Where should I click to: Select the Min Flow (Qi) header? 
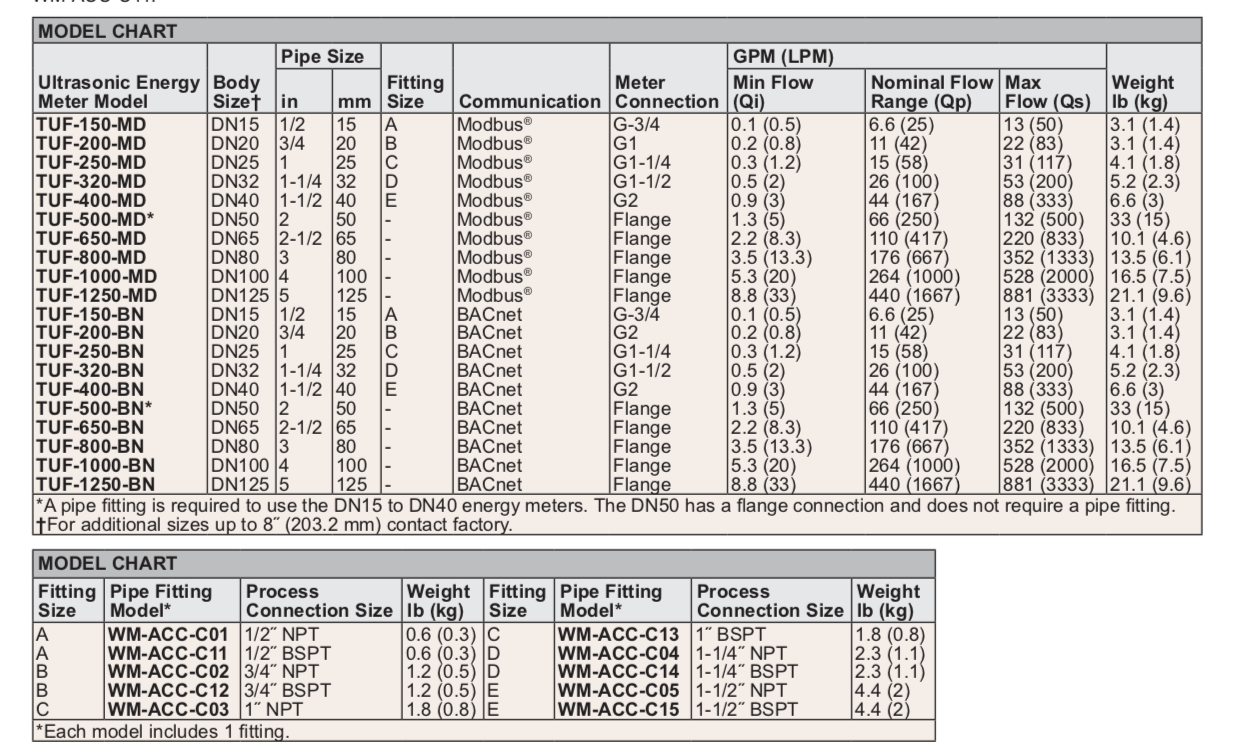[776, 93]
